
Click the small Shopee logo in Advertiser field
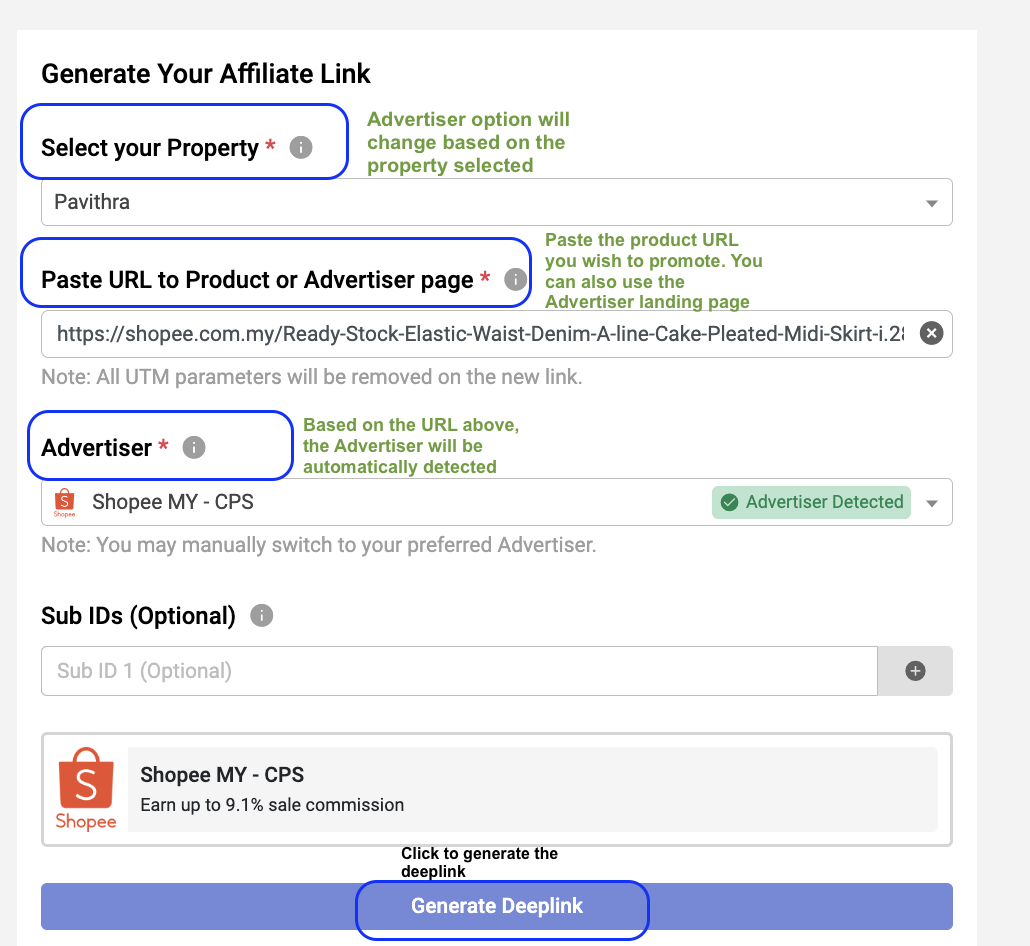pyautogui.click(x=64, y=503)
